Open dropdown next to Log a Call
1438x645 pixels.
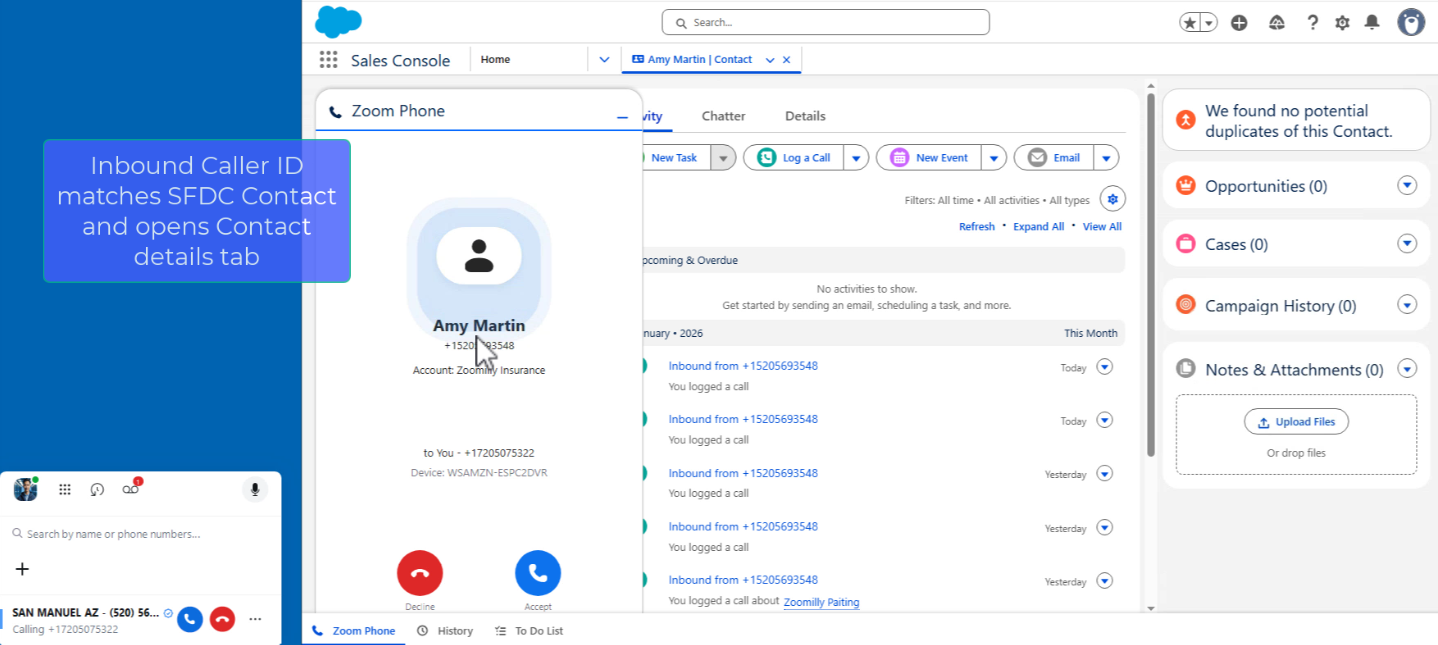pyautogui.click(x=856, y=158)
